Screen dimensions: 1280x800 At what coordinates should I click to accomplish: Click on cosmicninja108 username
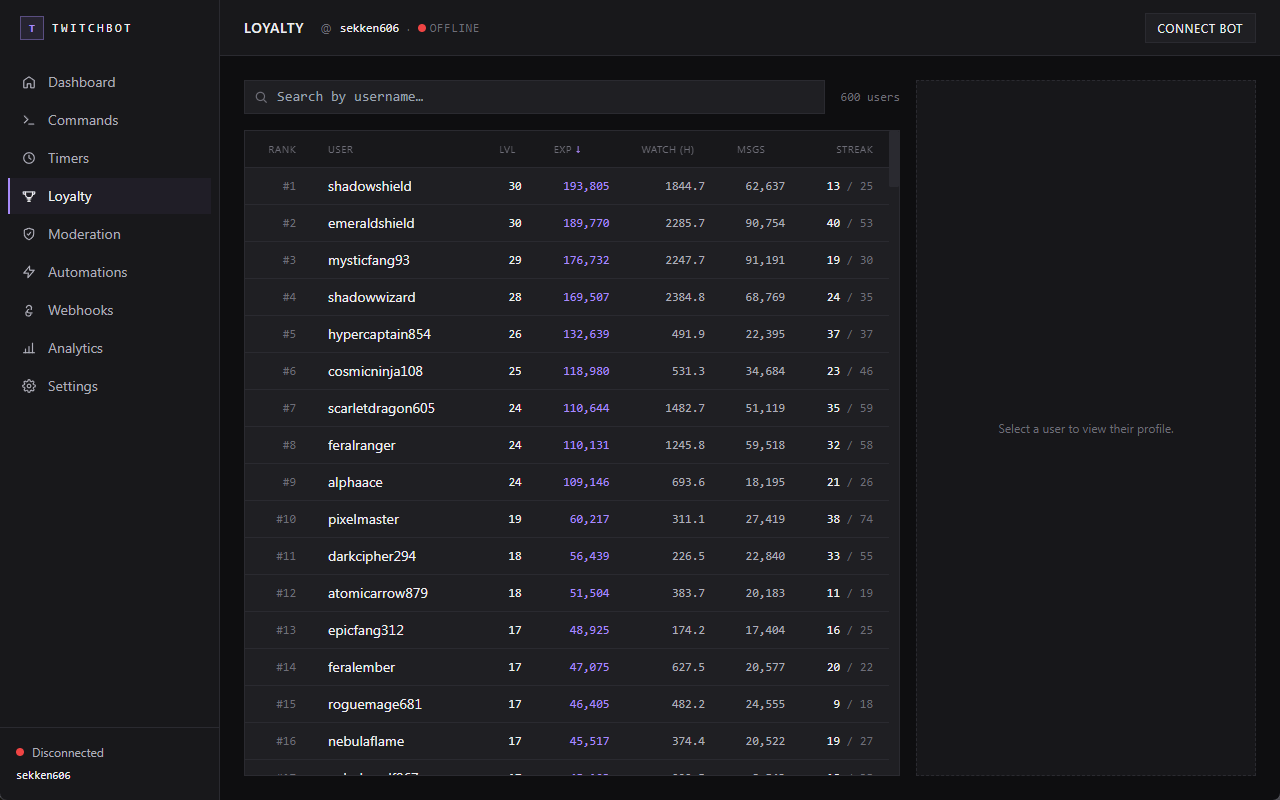click(x=375, y=371)
